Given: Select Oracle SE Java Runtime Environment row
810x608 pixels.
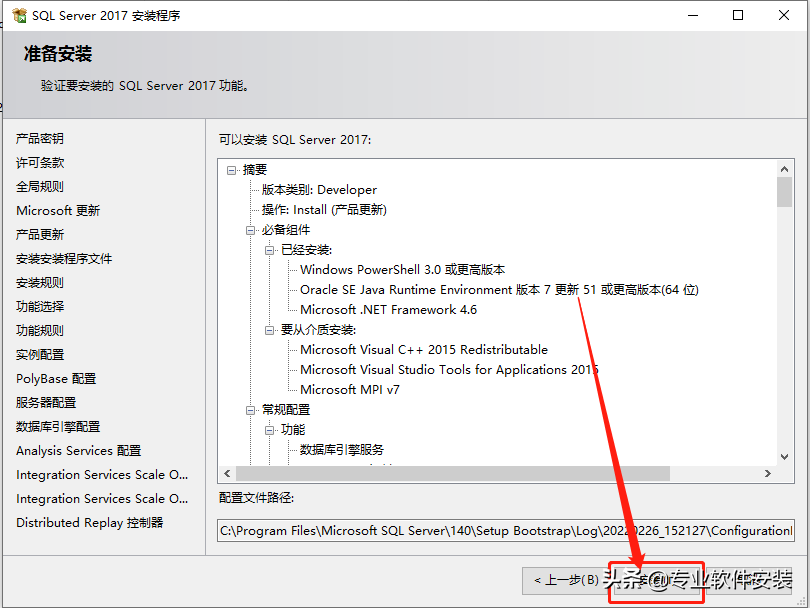Looking at the screenshot, I should click(x=499, y=290).
